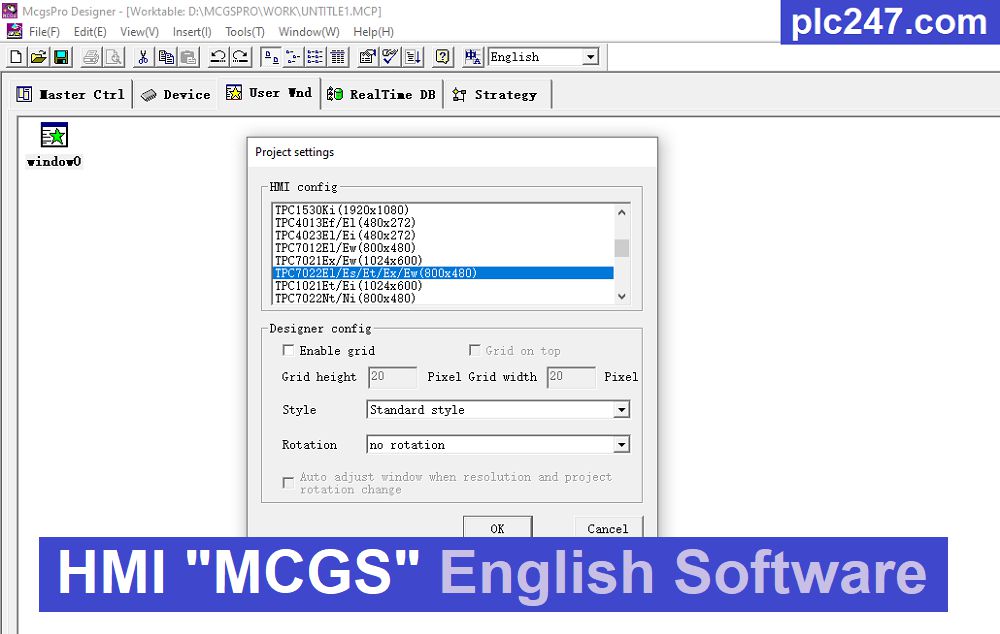Viewport: 1000px width, 634px height.
Task: Click the Grid height input field
Action: click(x=392, y=376)
